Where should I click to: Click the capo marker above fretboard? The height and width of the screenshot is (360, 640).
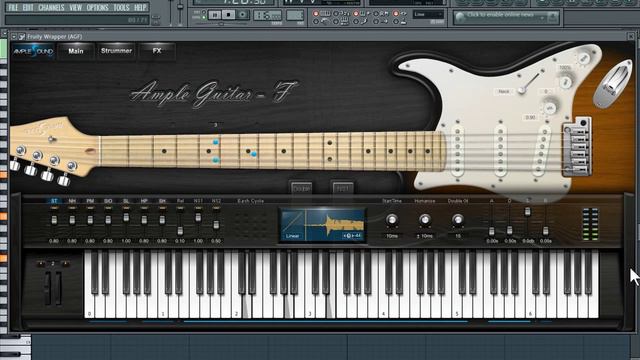click(216, 124)
